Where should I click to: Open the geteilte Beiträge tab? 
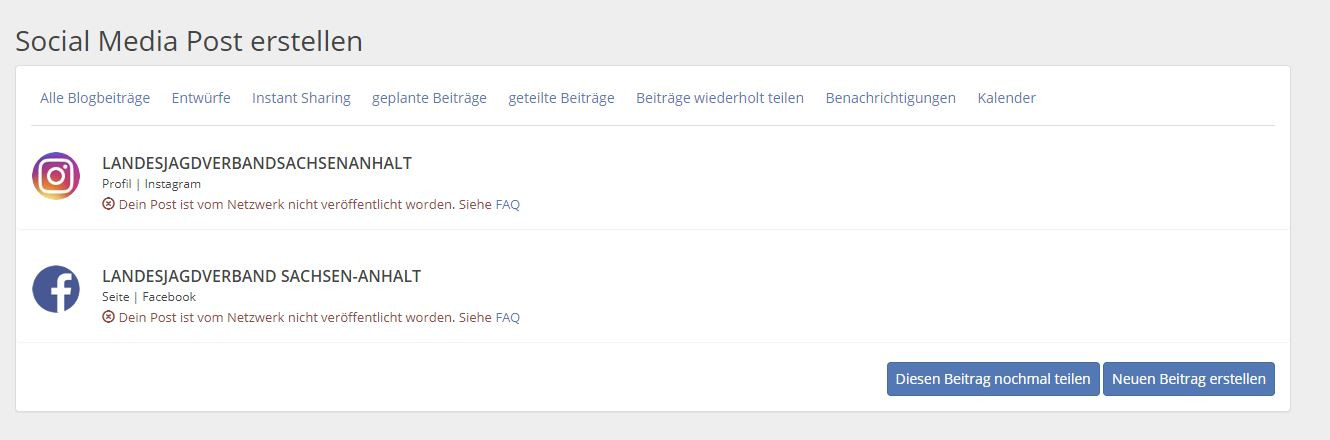[561, 98]
